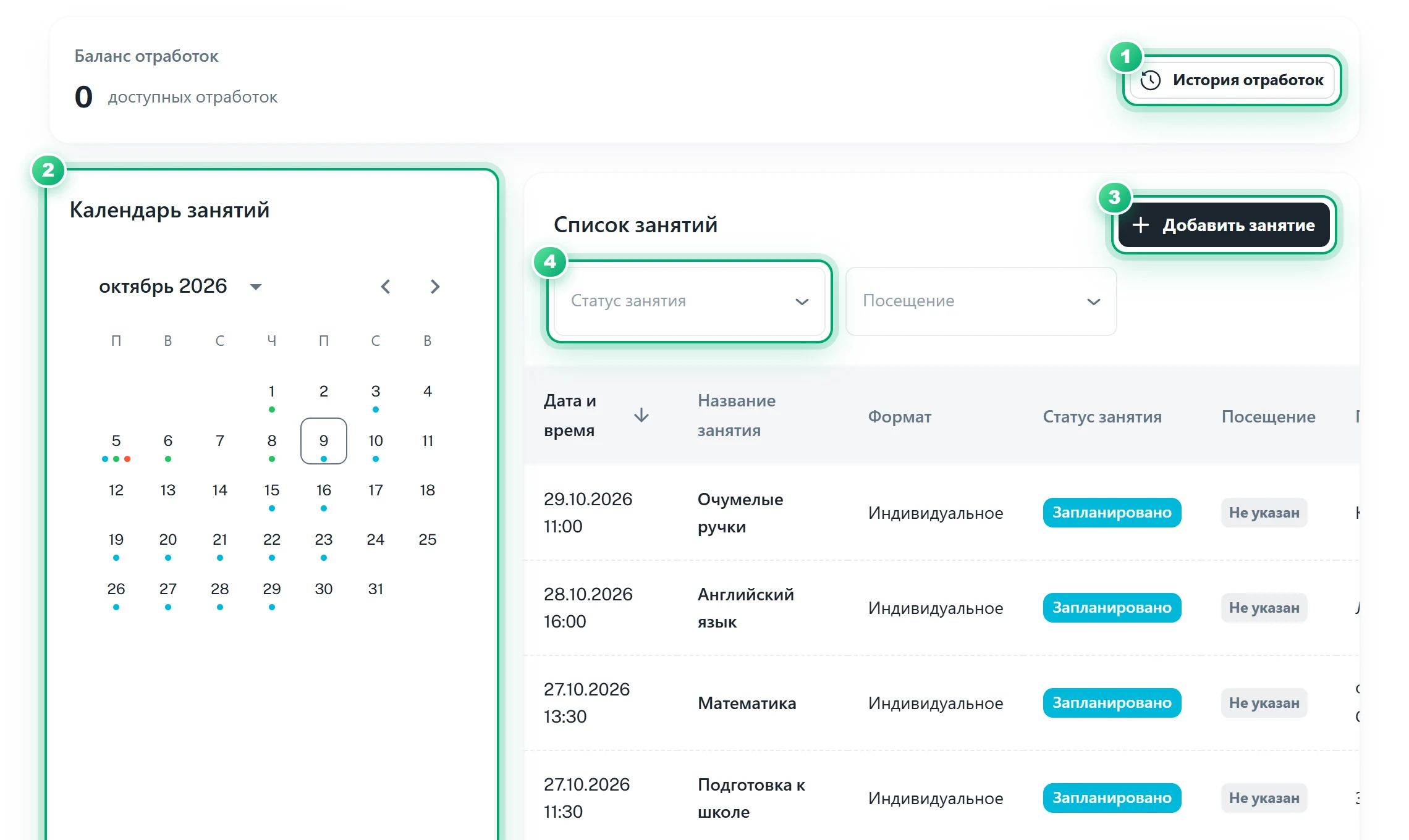This screenshot has width=1409, height=840.
Task: Select October 23 in calendar
Action: pyautogui.click(x=324, y=540)
